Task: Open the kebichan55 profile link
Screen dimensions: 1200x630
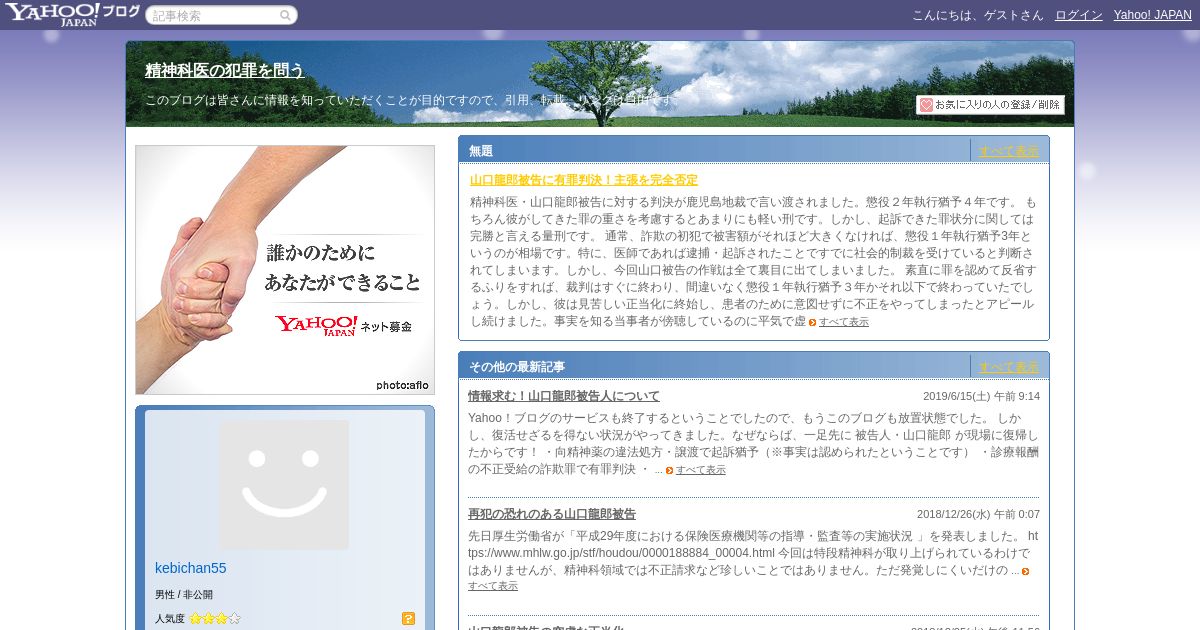Action: tap(191, 568)
